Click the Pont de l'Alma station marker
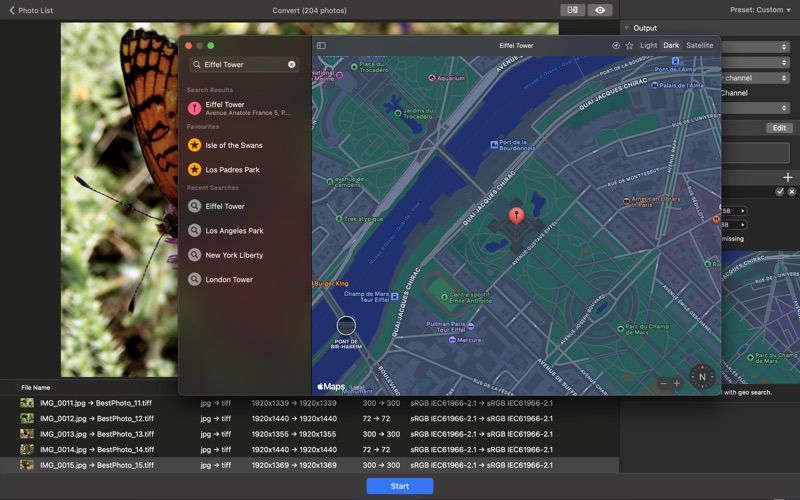This screenshot has height=500, width=800. point(675,61)
